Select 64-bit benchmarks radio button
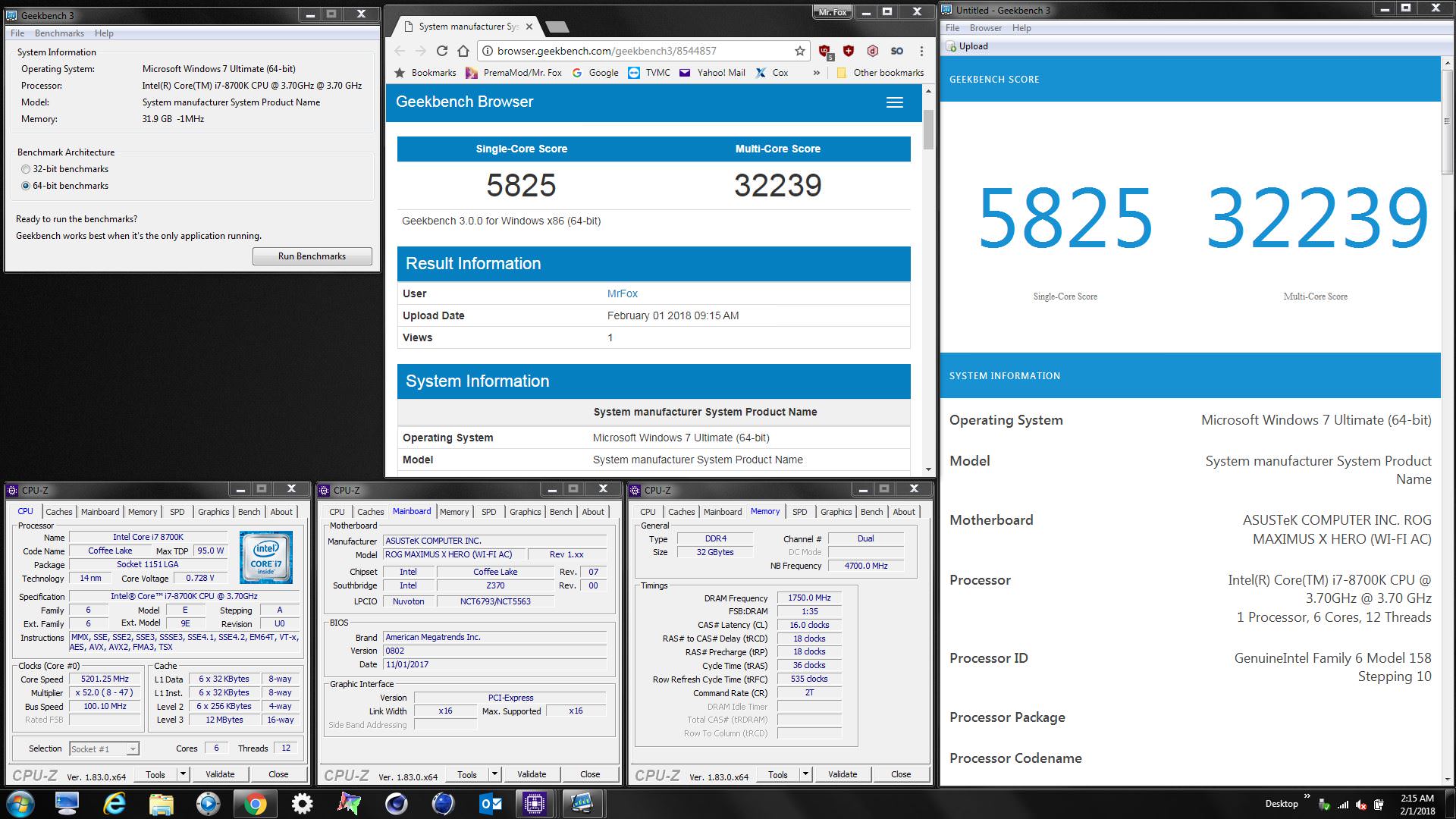This screenshot has height=819, width=1456. (26, 186)
